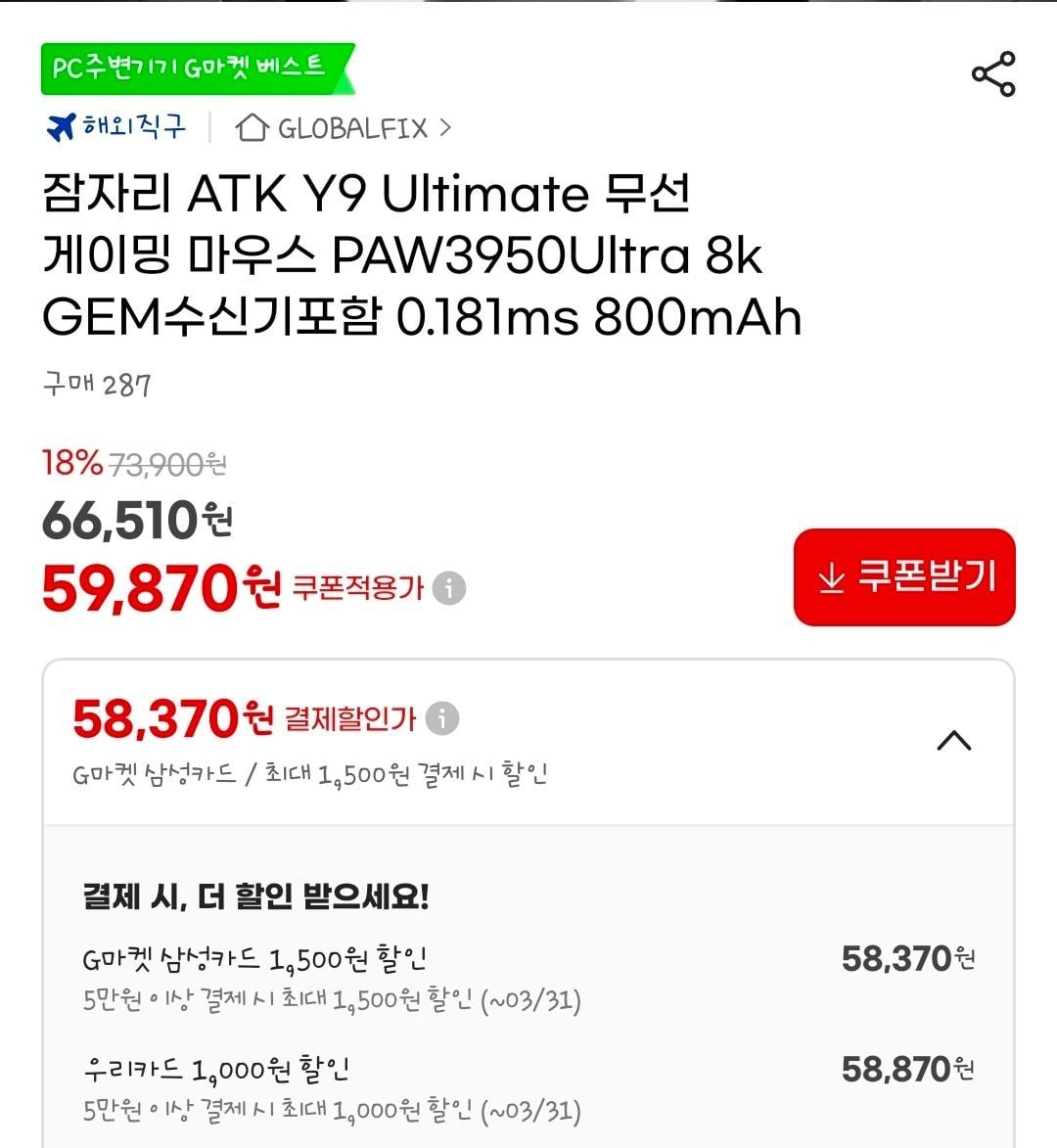
Task: Tap the 58,370원 결제할인가 header price
Action: pos(172,719)
